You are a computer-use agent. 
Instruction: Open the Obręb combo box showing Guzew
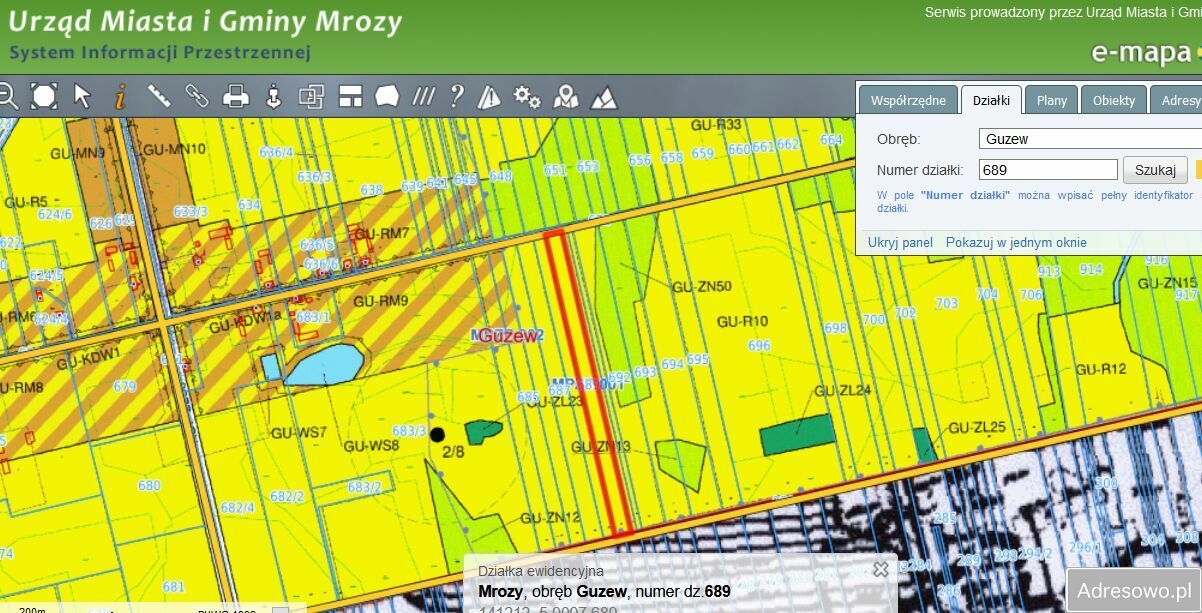(1090, 139)
